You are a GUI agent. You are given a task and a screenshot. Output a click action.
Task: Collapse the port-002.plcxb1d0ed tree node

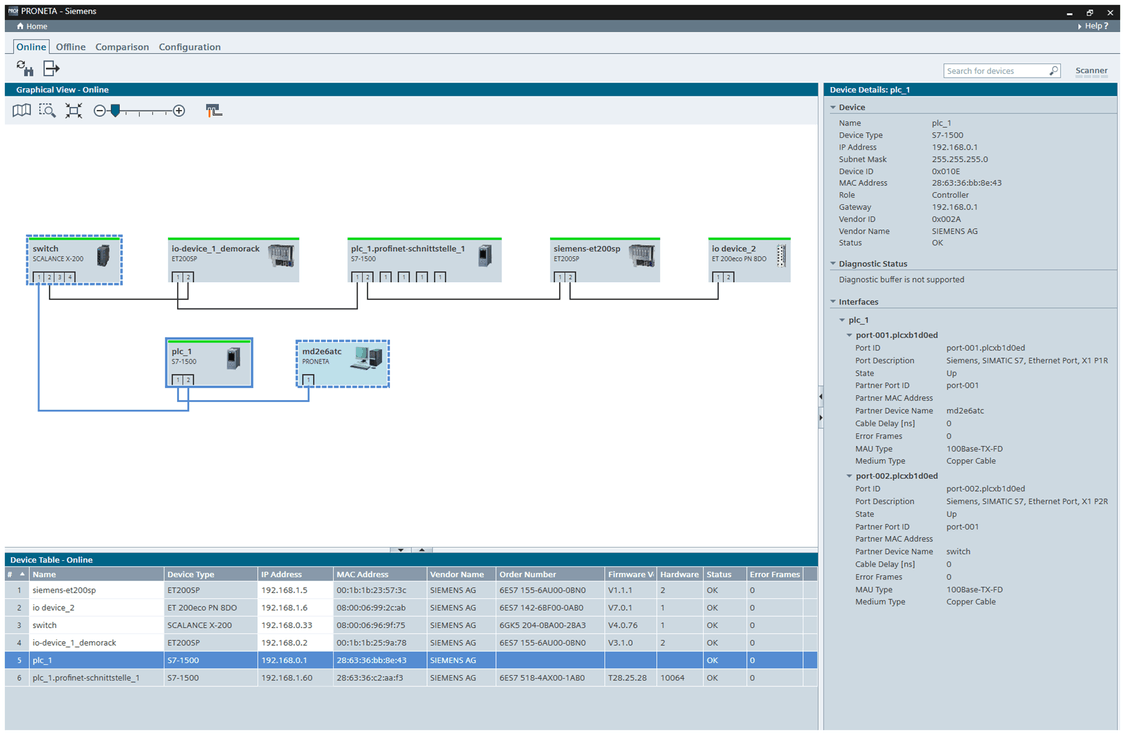[x=850, y=476]
